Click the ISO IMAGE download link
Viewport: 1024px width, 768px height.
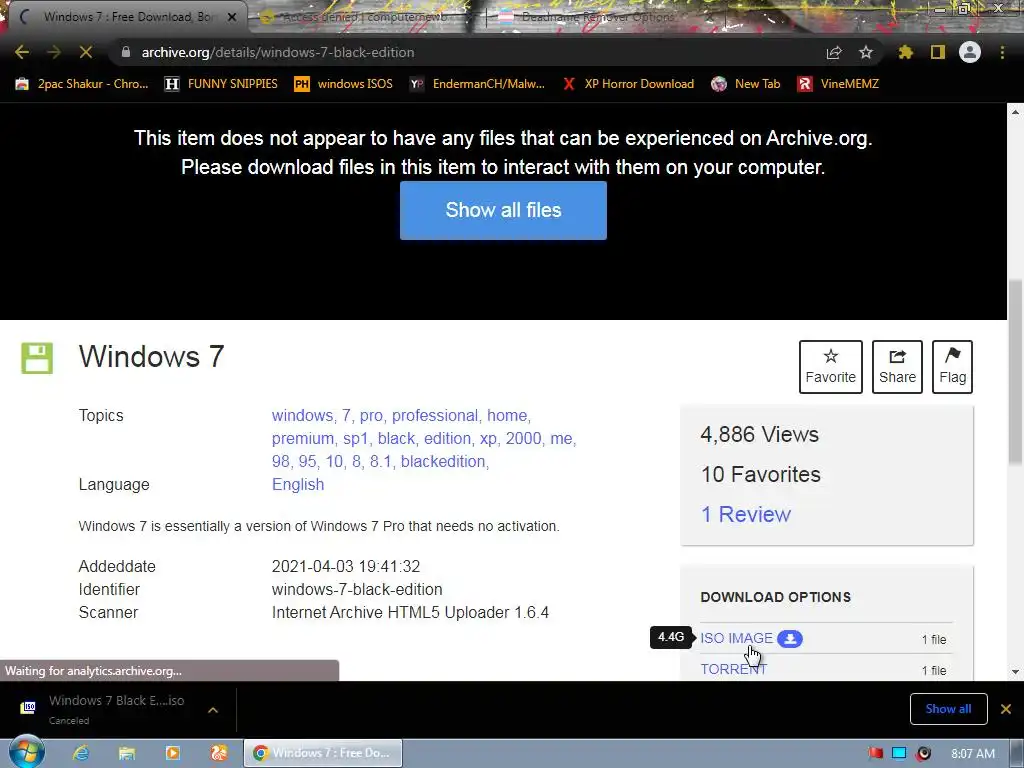[736, 638]
